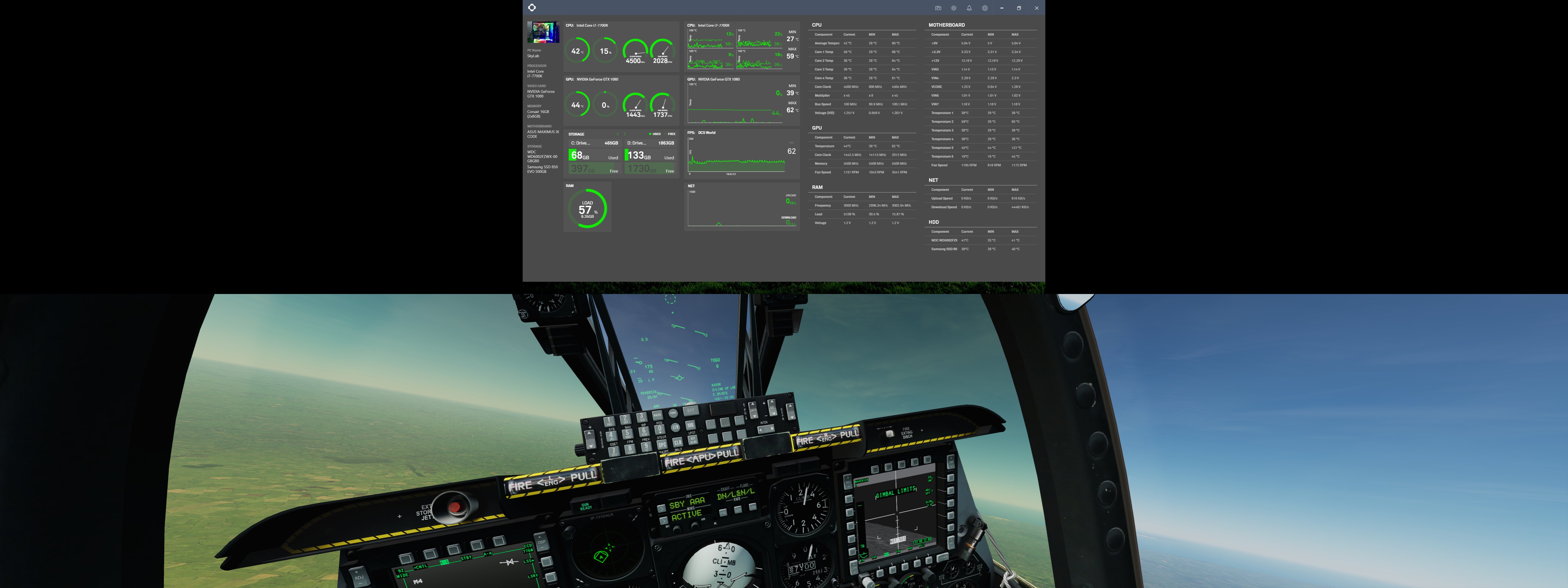Push the CMSP PRI button
This screenshot has width=1568, height=588.
pos(723,513)
